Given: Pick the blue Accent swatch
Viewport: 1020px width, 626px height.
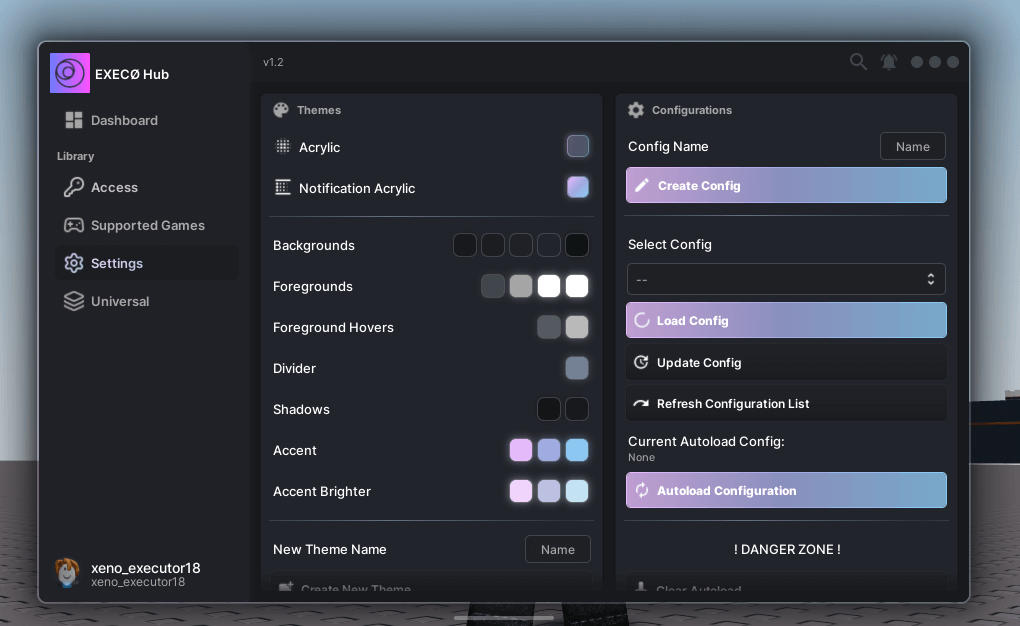Looking at the screenshot, I should 577,450.
